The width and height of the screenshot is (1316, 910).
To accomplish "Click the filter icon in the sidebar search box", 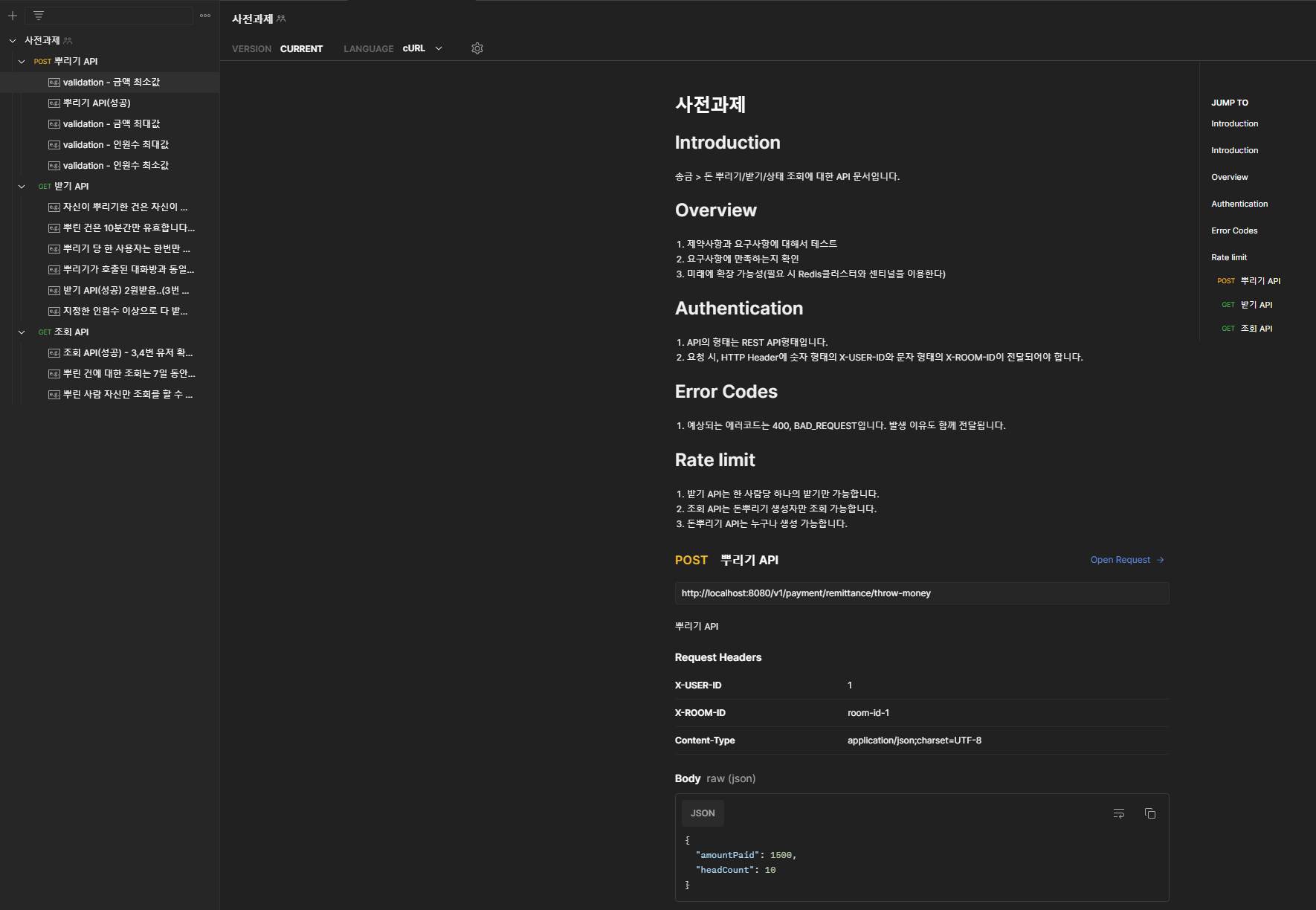I will click(37, 15).
